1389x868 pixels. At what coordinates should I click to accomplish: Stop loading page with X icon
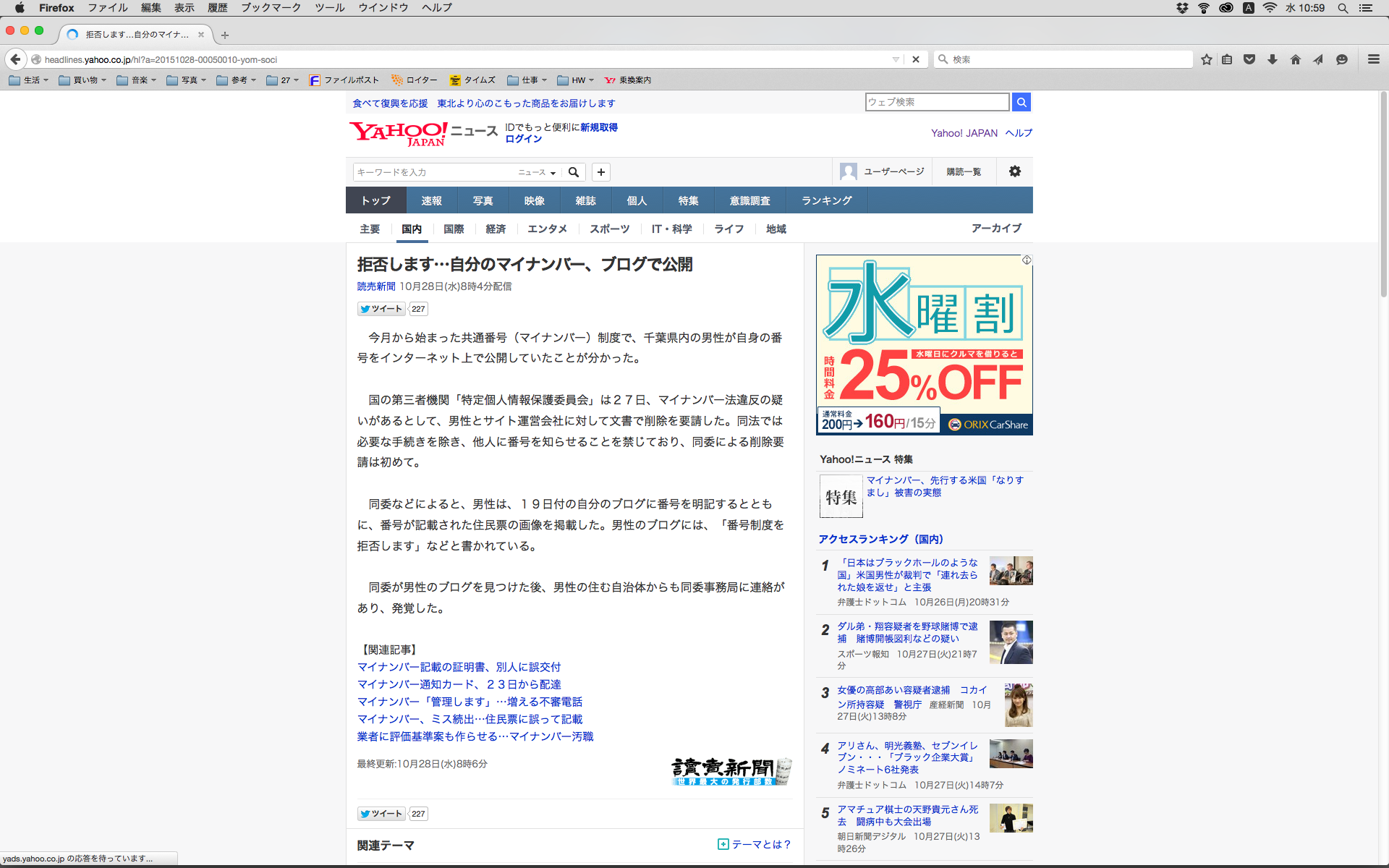916,59
